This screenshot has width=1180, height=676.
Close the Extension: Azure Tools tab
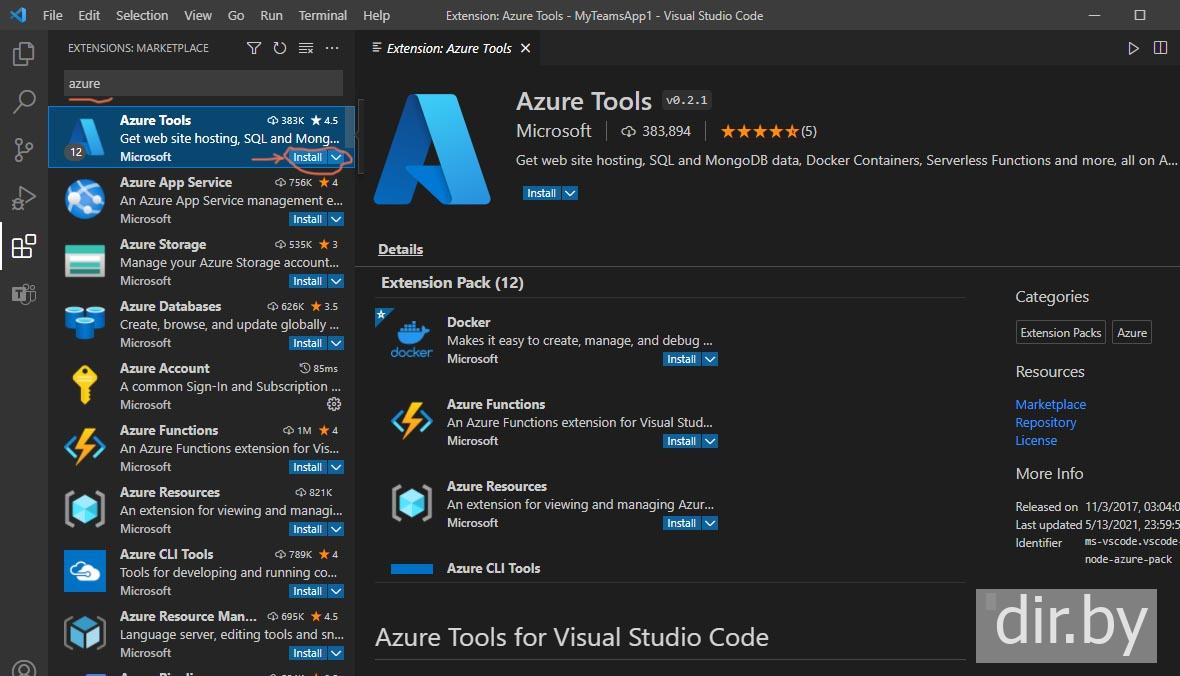coord(526,48)
